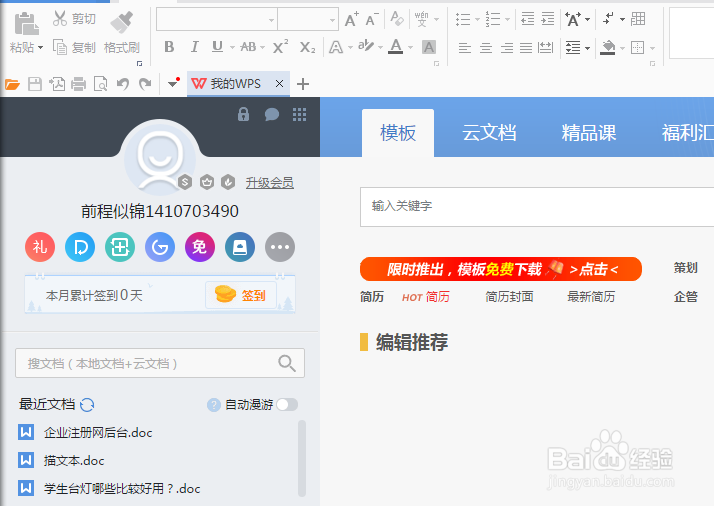Image resolution: width=714 pixels, height=506 pixels.
Task: Apply the font color A swatch
Action: [x=396, y=46]
